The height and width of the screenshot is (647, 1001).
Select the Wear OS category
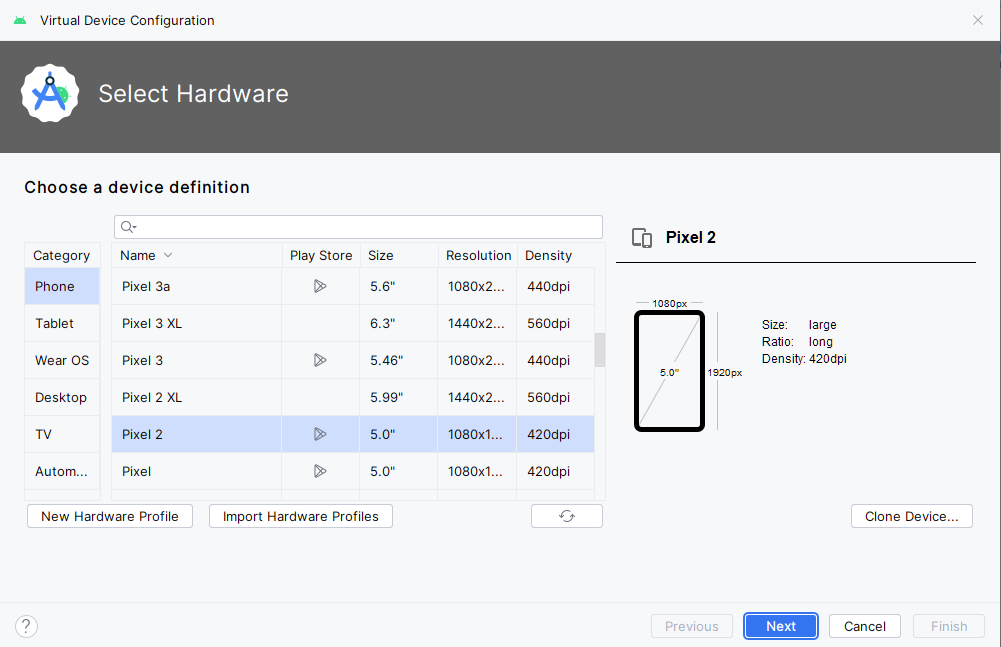coord(62,360)
